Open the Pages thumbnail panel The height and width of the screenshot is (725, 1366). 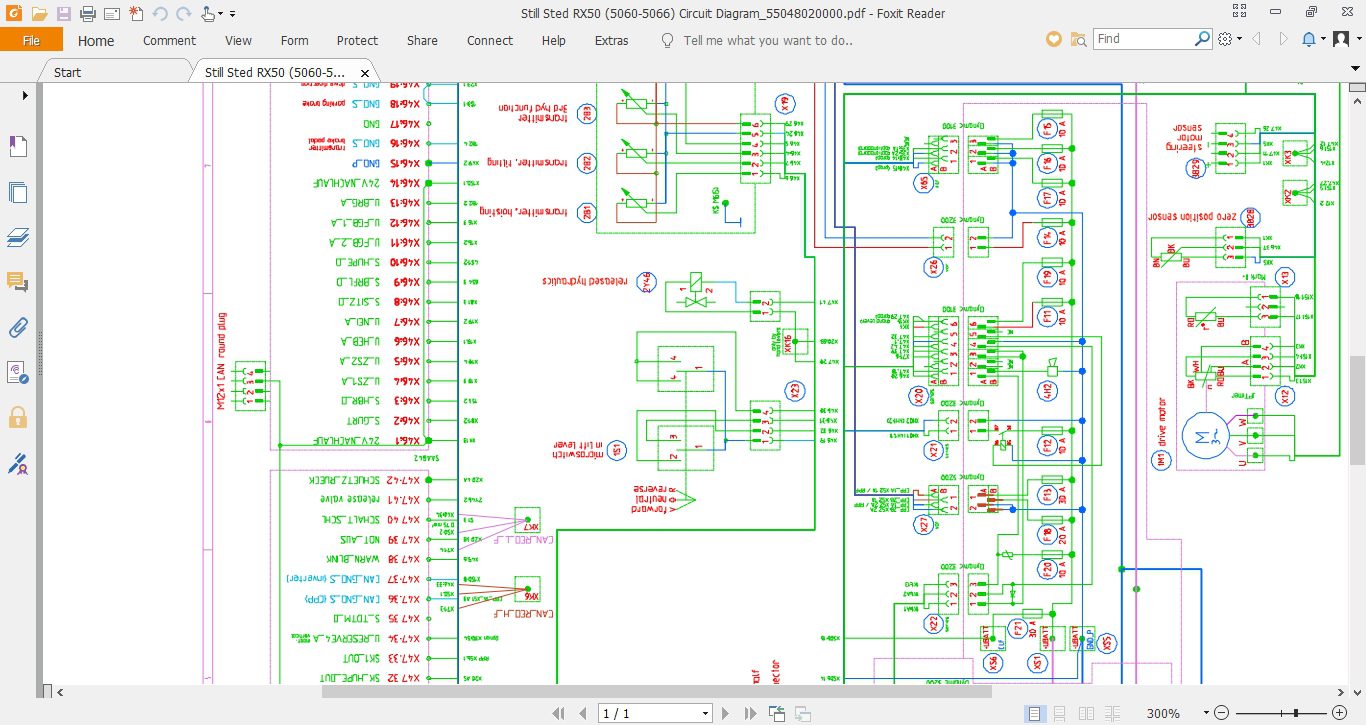pyautogui.click(x=18, y=193)
